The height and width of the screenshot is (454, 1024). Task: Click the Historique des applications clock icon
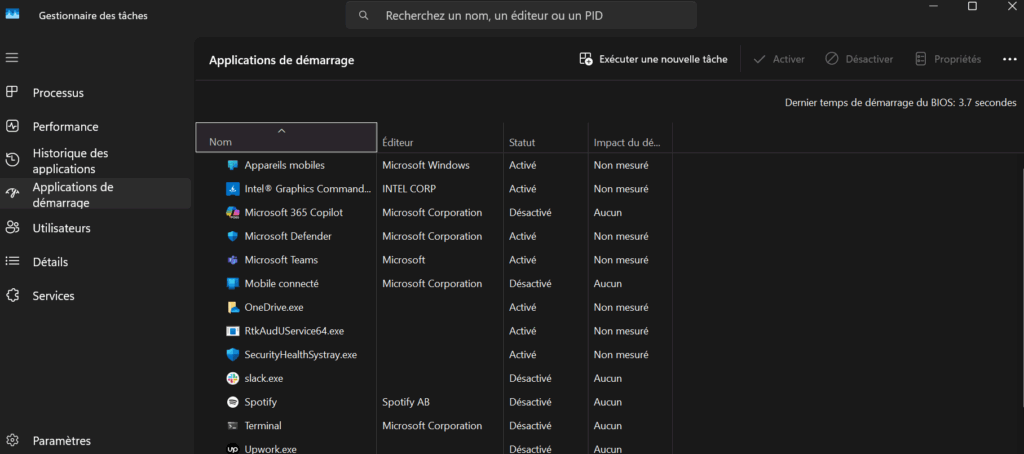(12, 160)
